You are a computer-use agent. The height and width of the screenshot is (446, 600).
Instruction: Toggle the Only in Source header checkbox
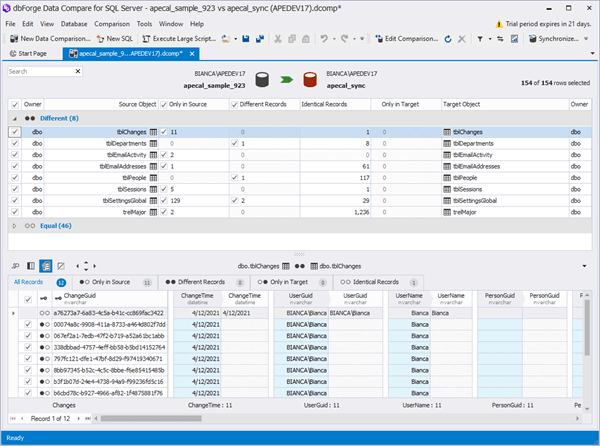164,104
